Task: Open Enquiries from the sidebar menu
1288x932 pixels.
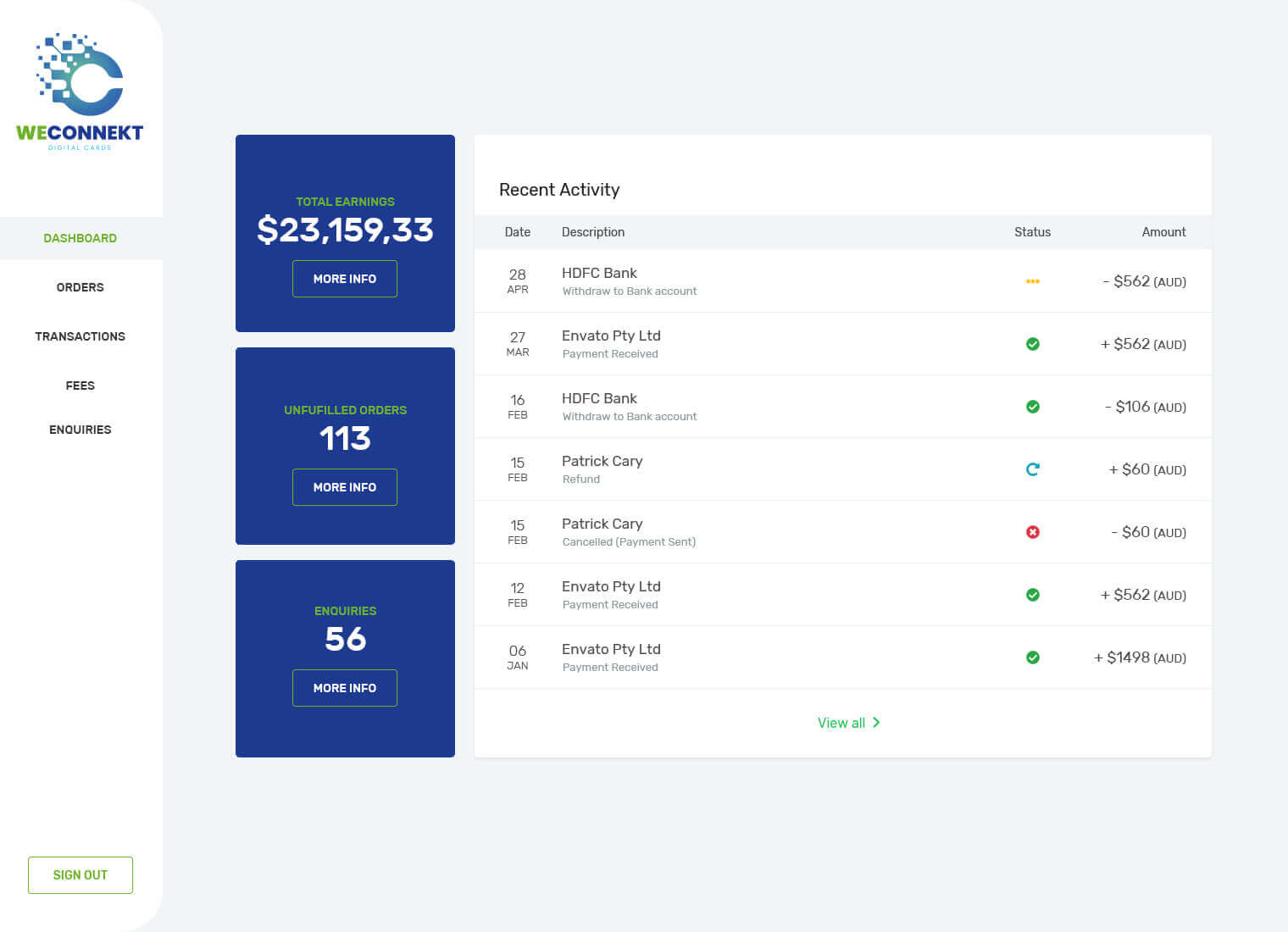Action: point(80,430)
